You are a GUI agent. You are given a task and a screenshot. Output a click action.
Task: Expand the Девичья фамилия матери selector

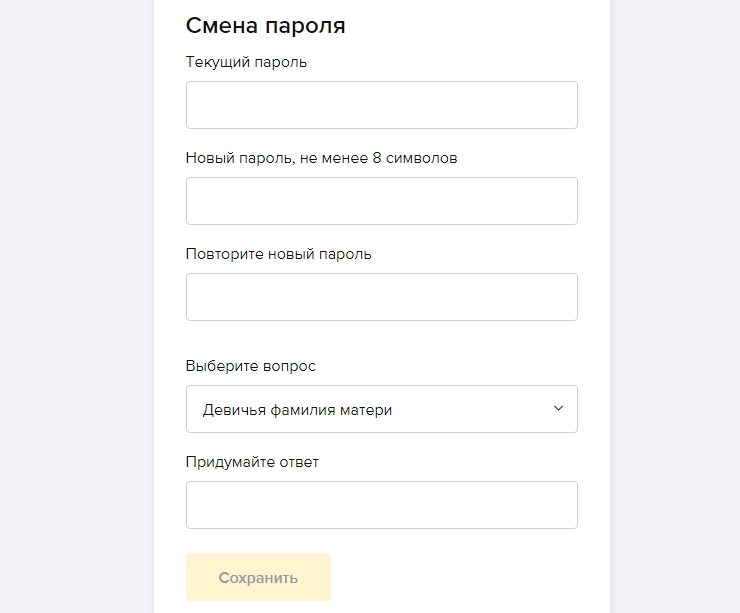pyautogui.click(x=381, y=409)
